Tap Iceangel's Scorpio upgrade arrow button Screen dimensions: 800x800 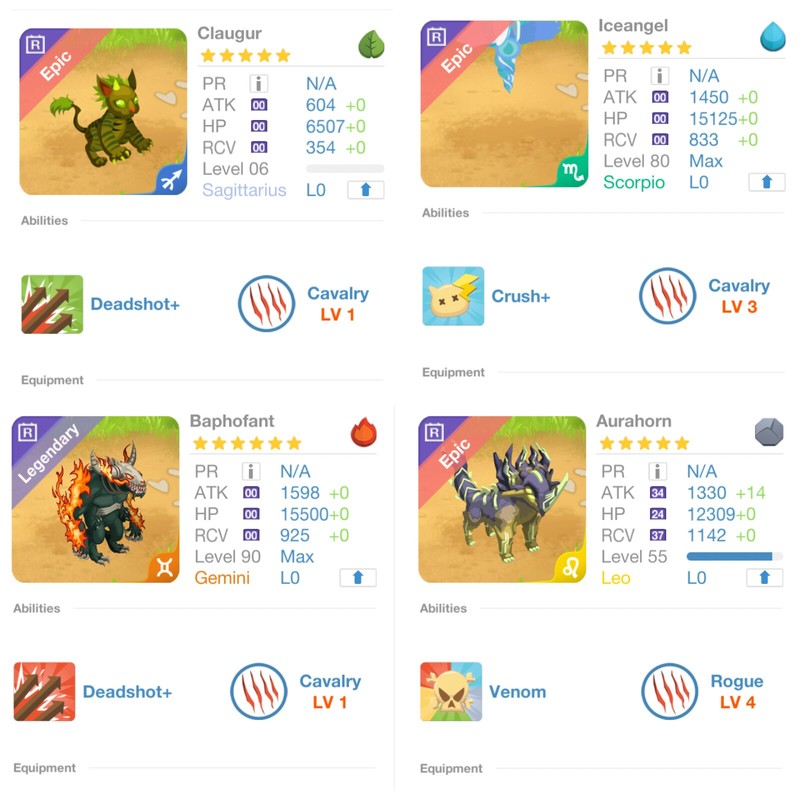click(x=766, y=182)
